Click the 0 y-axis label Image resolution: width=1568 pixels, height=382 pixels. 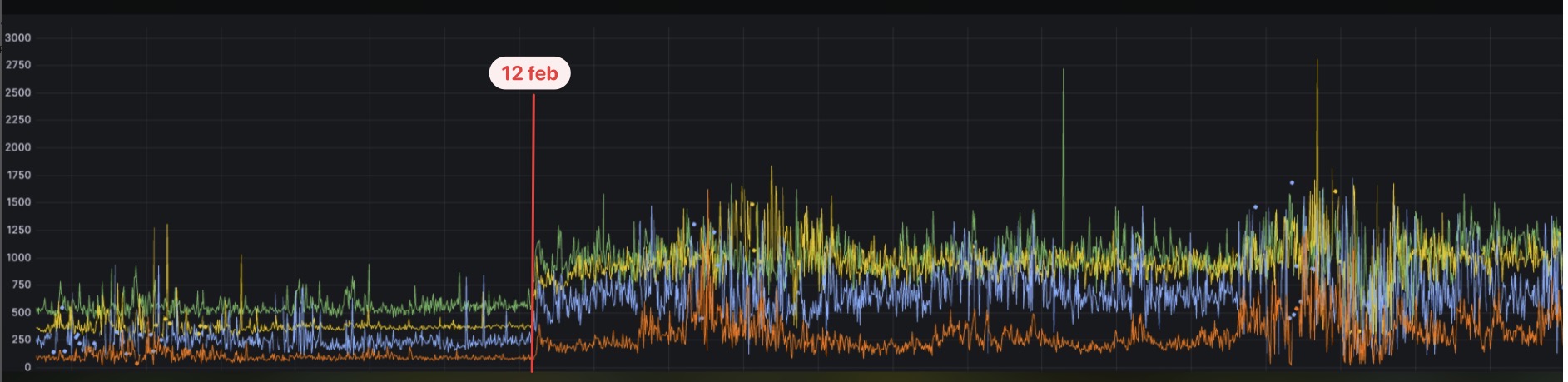27,367
